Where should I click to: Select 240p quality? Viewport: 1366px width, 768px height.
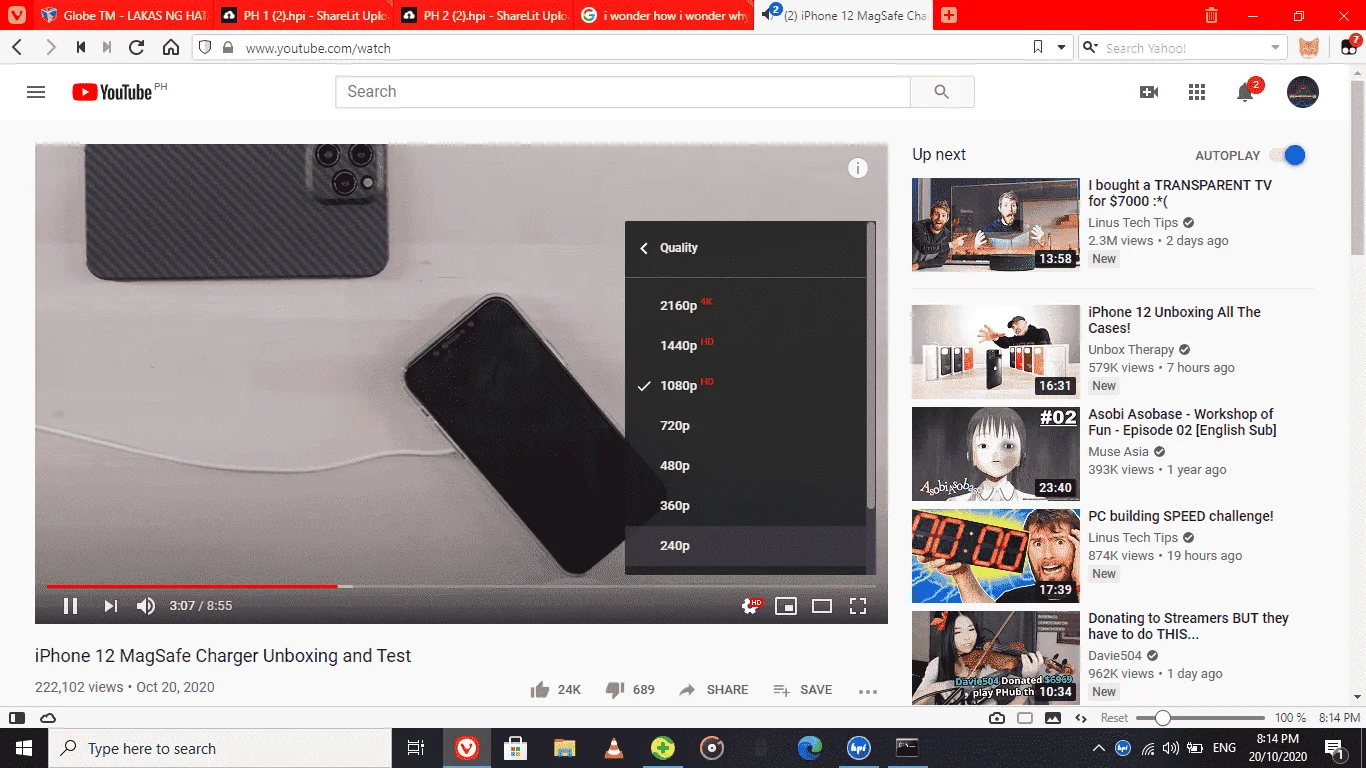[745, 545]
